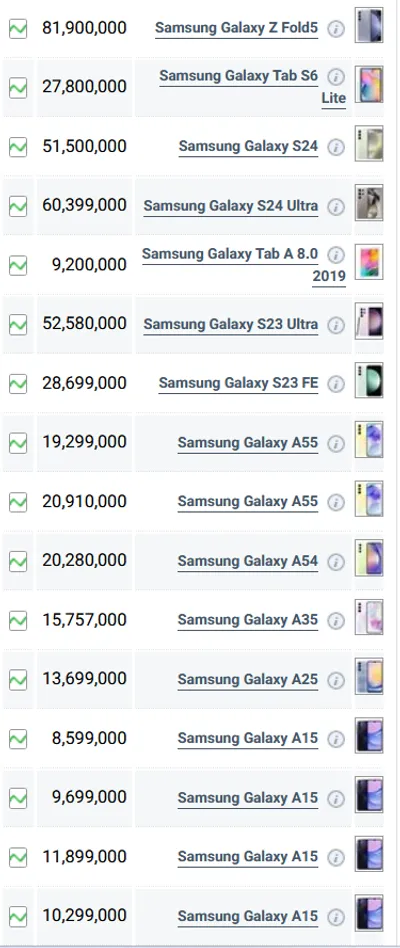View info icon for Galaxy A54

[336, 562]
